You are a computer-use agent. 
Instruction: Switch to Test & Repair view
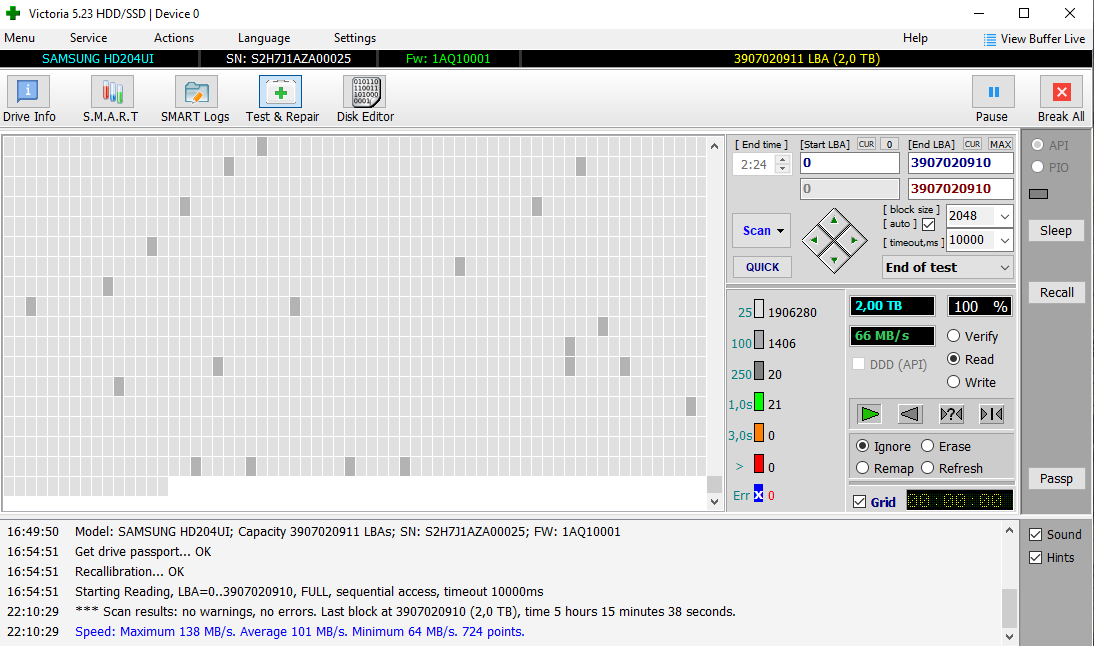pyautogui.click(x=280, y=91)
